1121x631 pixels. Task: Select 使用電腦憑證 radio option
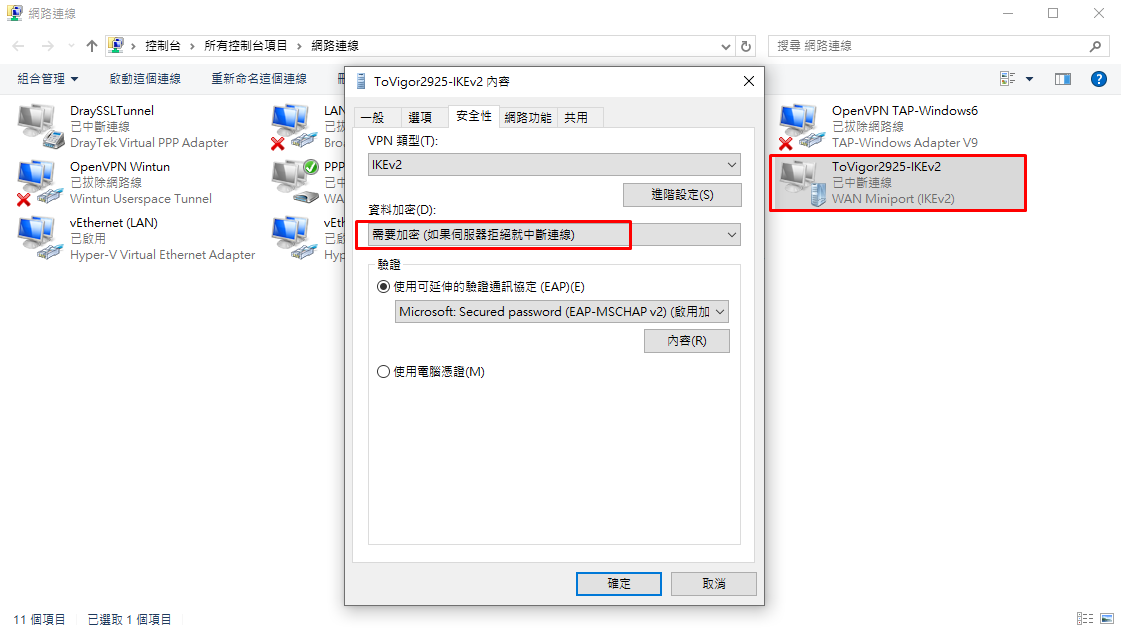coord(384,372)
